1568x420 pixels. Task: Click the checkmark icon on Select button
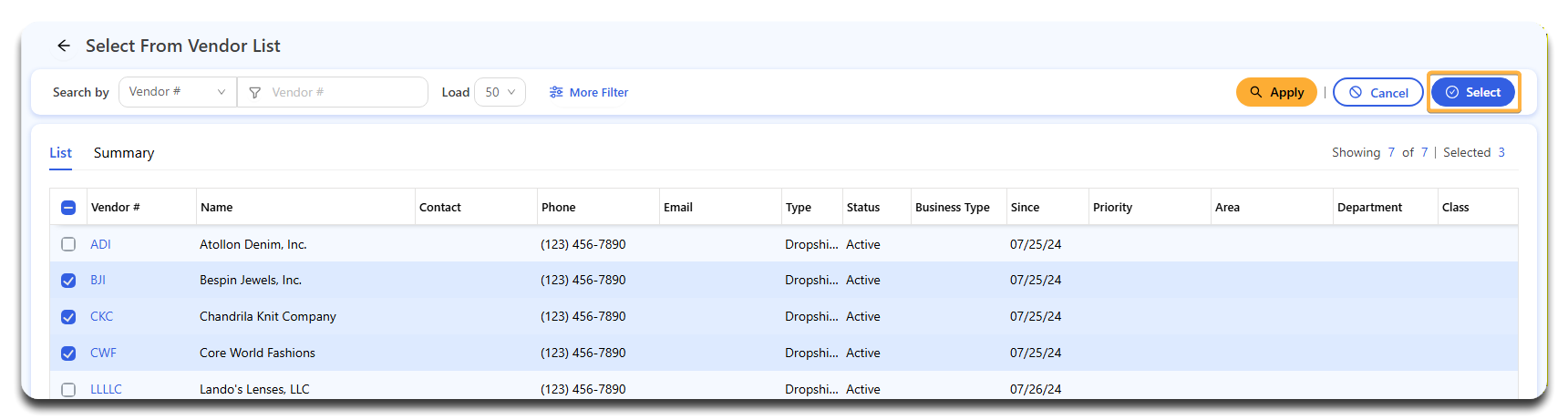1452,93
